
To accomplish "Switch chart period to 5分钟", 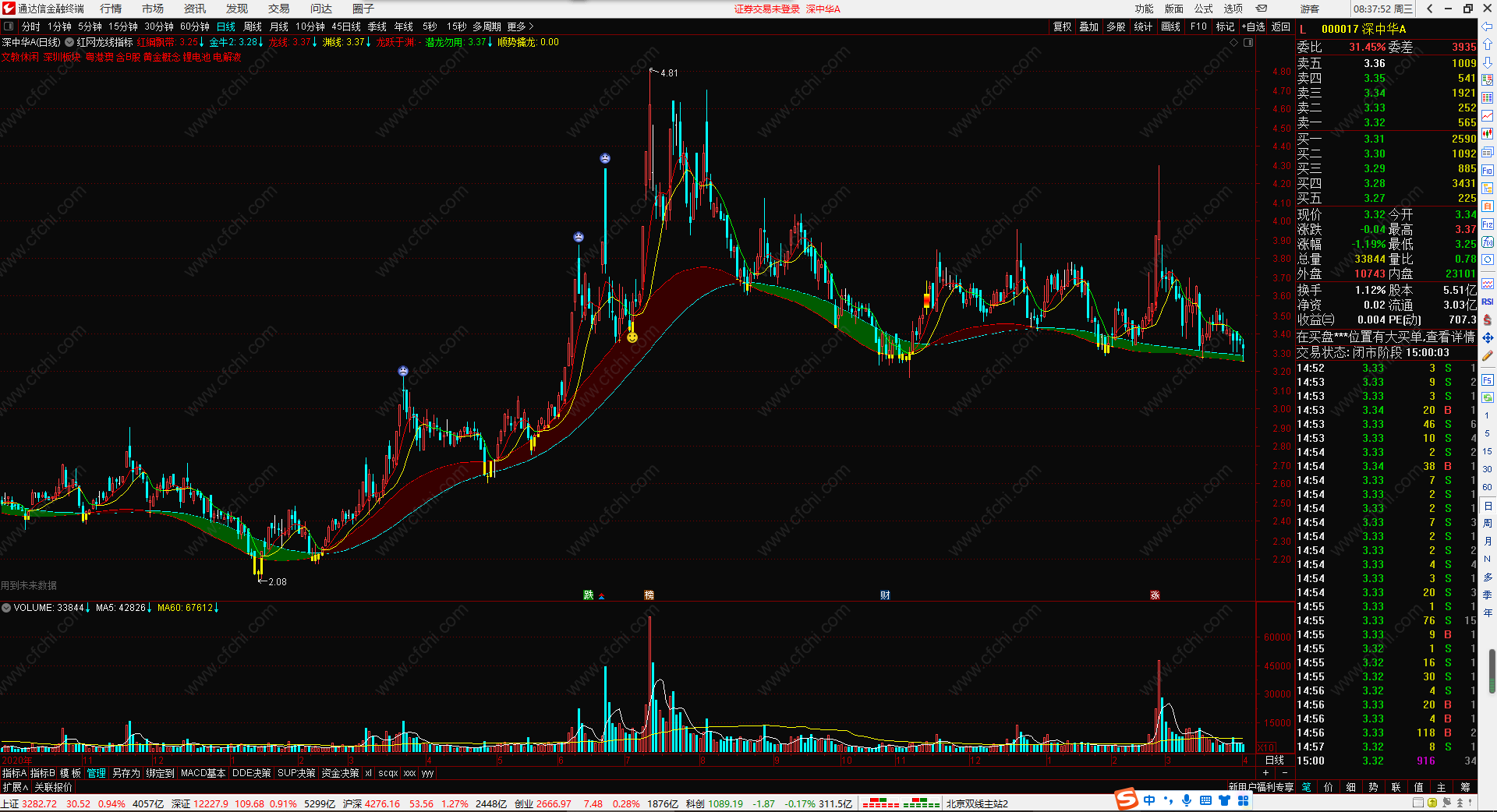I will (90, 26).
